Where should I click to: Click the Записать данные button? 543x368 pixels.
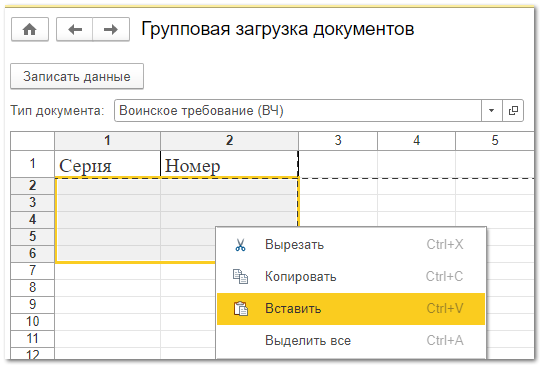point(77,76)
